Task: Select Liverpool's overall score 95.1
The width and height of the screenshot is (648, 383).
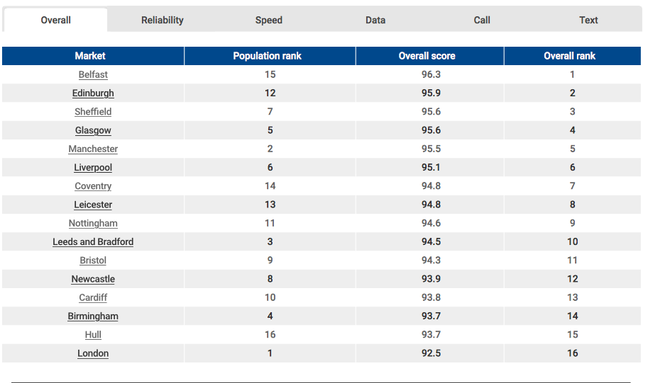Action: pyautogui.click(x=431, y=167)
